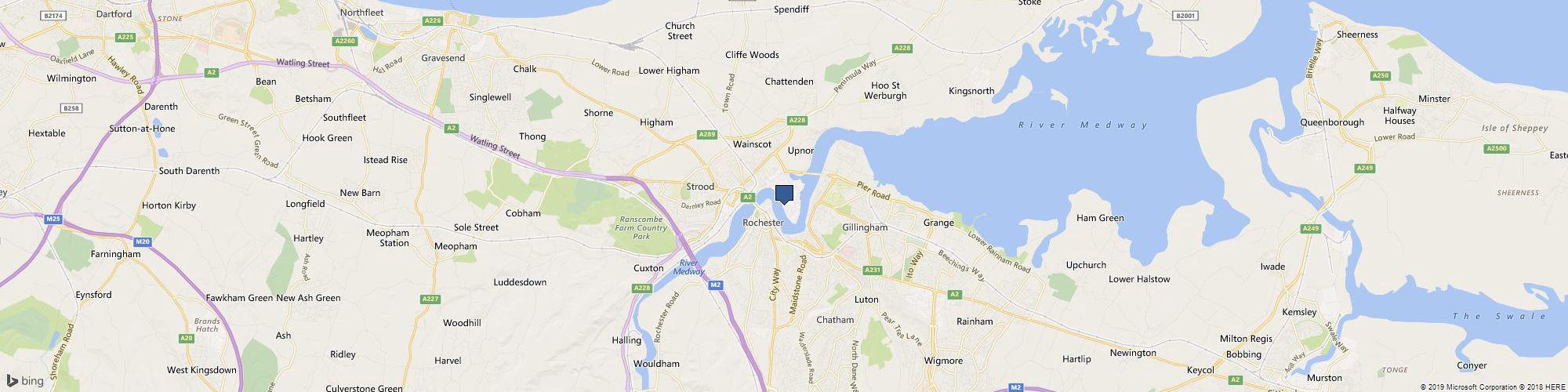The height and width of the screenshot is (392, 1568).
Task: Click The Swale water label
Action: [1499, 316]
